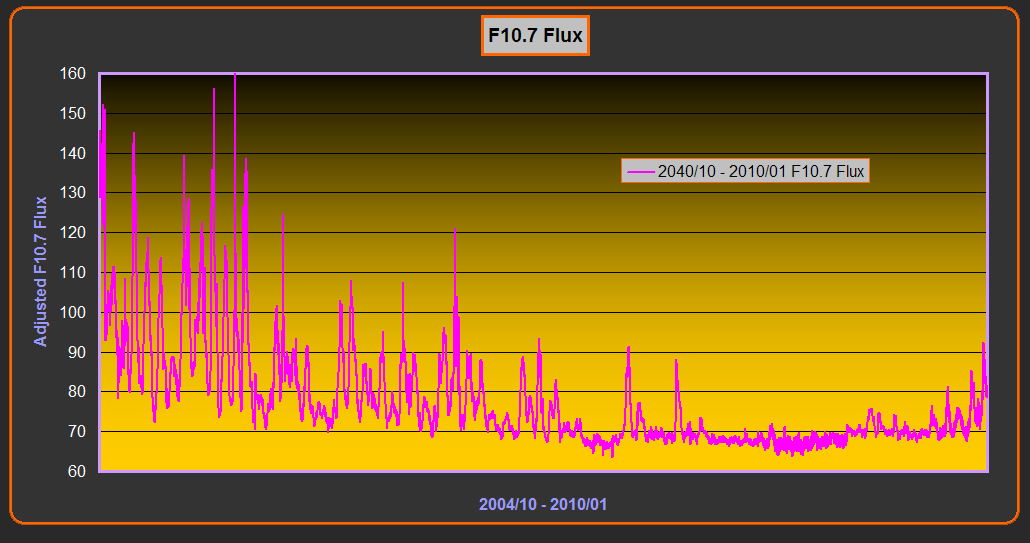Click the 100 y-axis label
The height and width of the screenshot is (543, 1030).
(73, 312)
